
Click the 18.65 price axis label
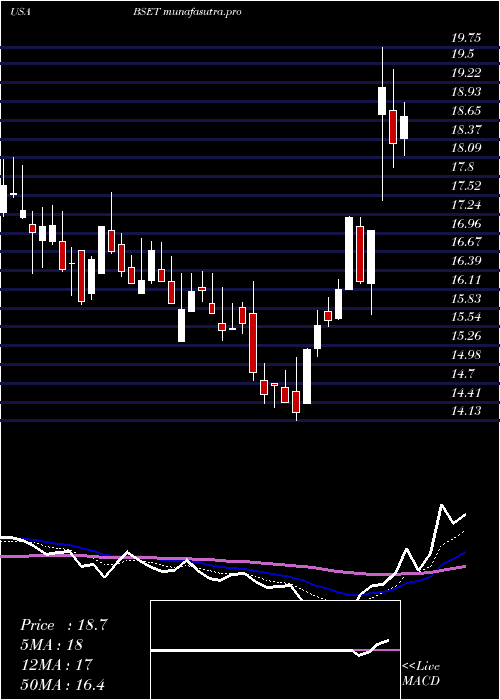click(466, 111)
